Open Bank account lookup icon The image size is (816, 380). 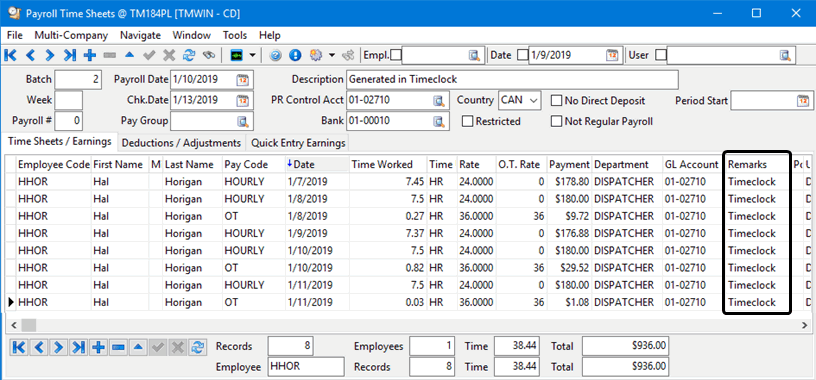point(439,121)
